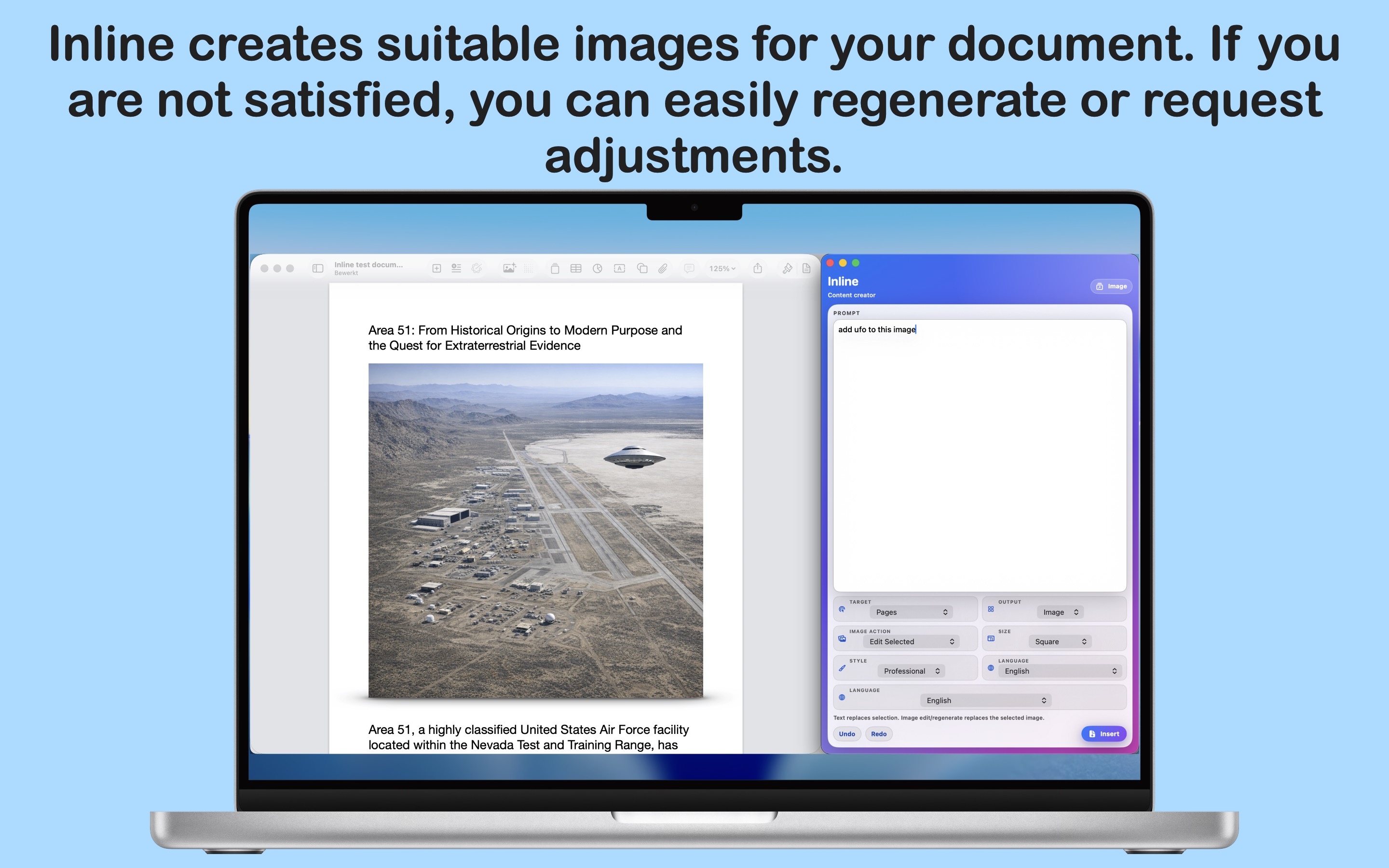The image size is (1389, 868).
Task: Open the Style dropdown showing Professional
Action: point(911,670)
